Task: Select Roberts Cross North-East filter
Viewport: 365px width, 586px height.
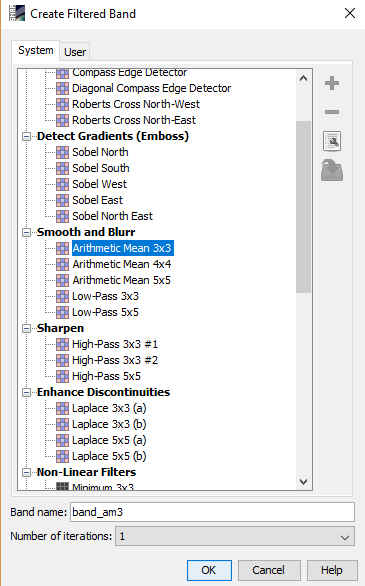Action: coord(134,120)
